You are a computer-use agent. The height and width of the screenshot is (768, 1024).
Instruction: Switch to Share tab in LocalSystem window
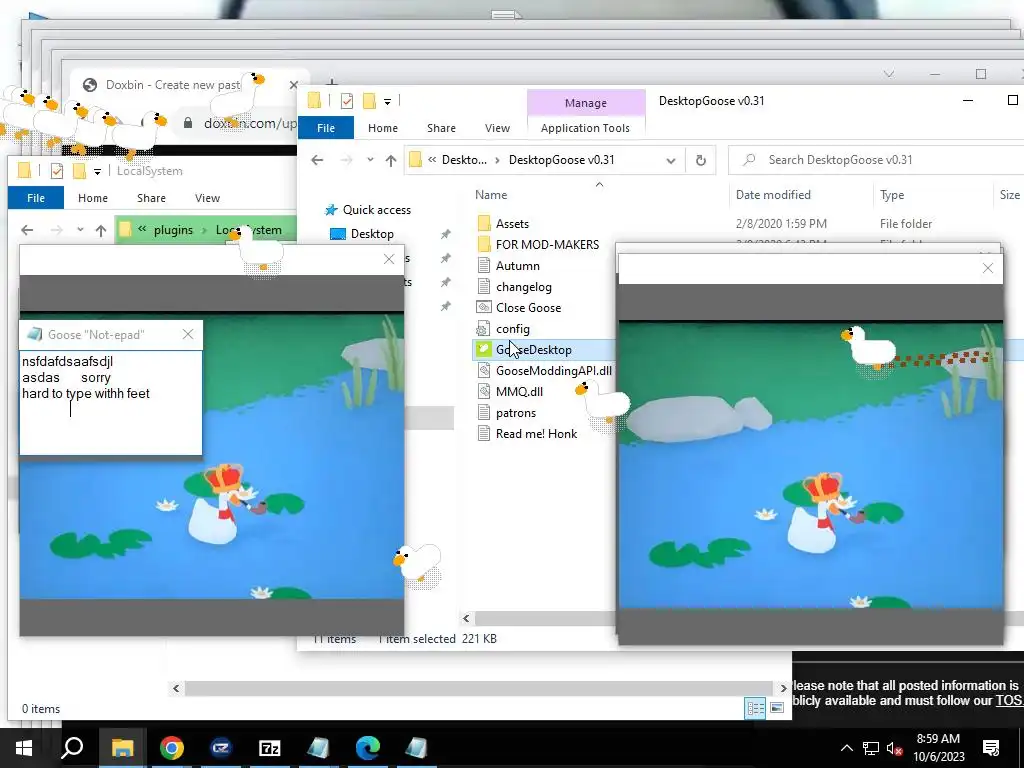[x=151, y=198]
